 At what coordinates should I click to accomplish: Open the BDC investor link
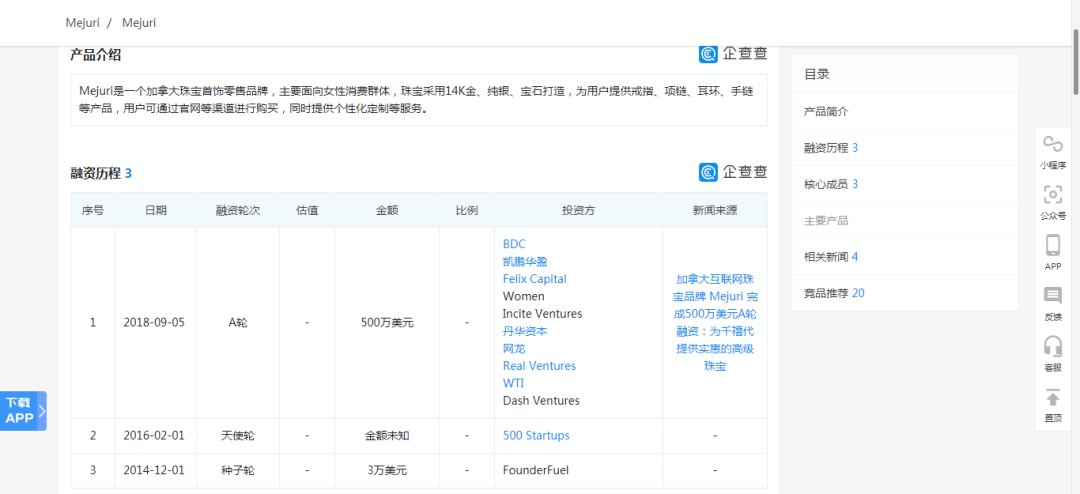[514, 244]
